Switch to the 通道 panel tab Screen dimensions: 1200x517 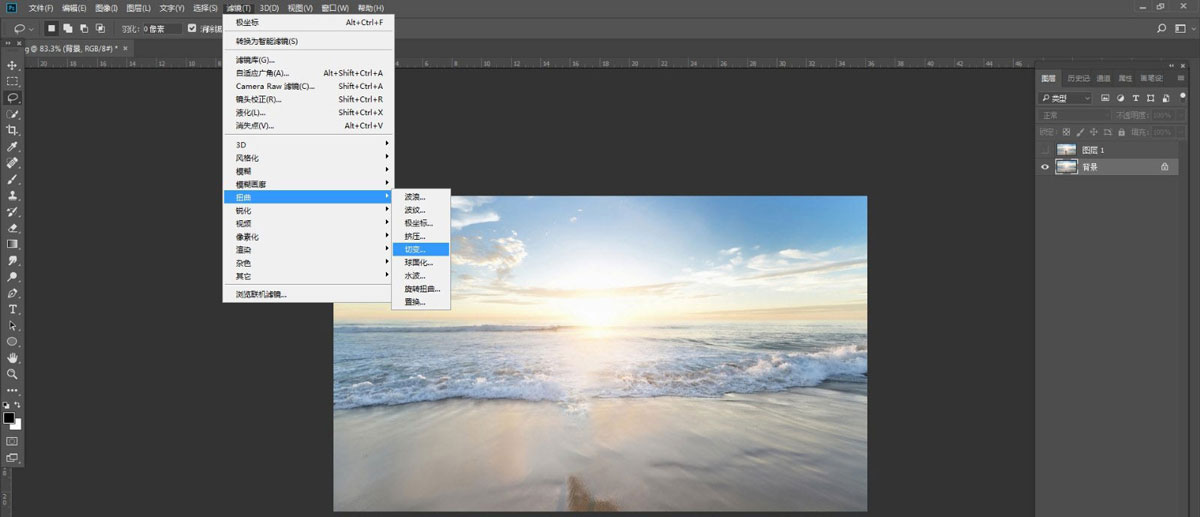pos(1103,77)
